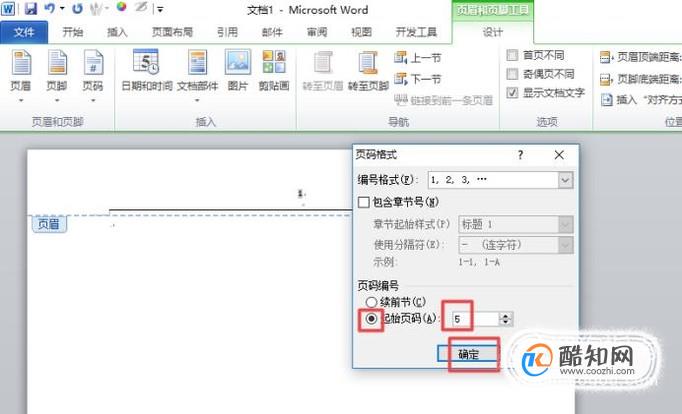Switch to 开始 tab
This screenshot has width=682, height=414.
[73, 32]
